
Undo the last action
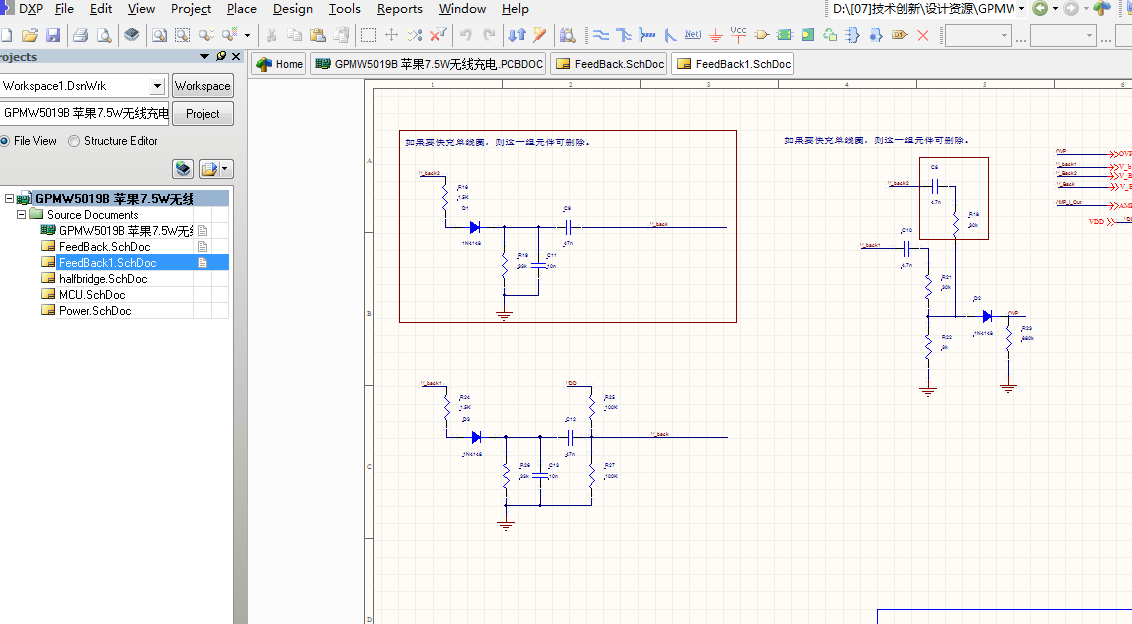466,35
